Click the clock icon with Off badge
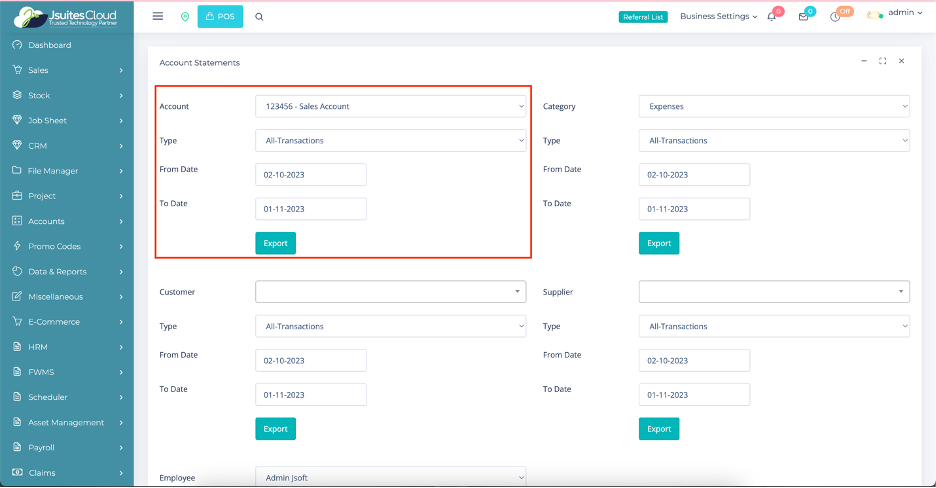 pyautogui.click(x=836, y=17)
